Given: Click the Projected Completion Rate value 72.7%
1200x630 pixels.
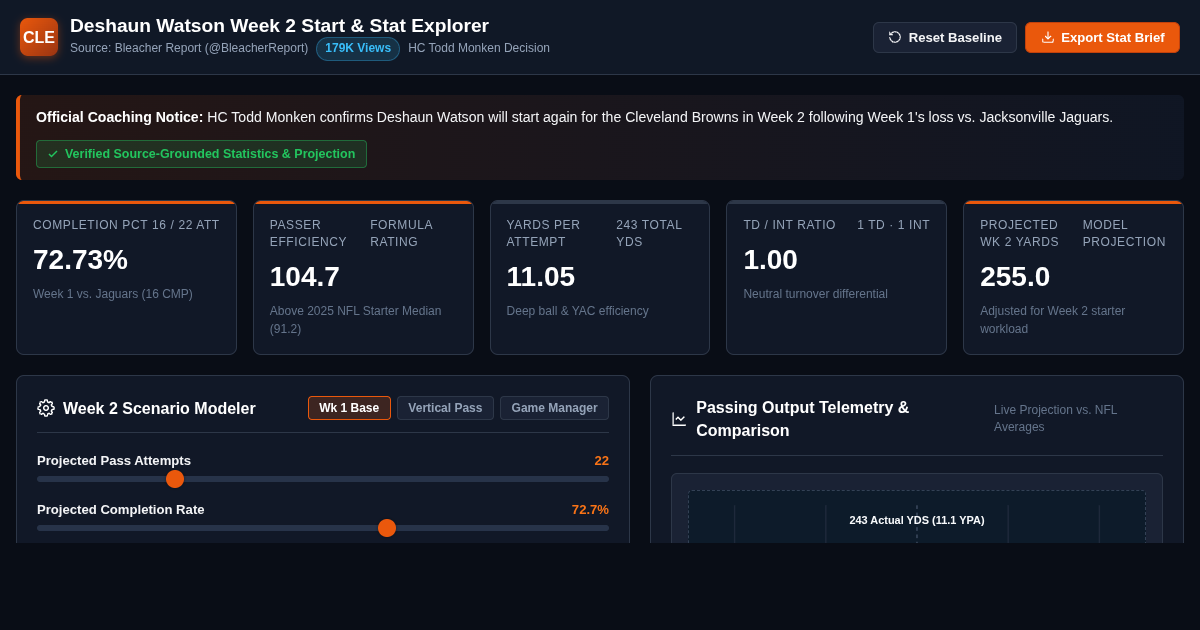Looking at the screenshot, I should [x=590, y=510].
